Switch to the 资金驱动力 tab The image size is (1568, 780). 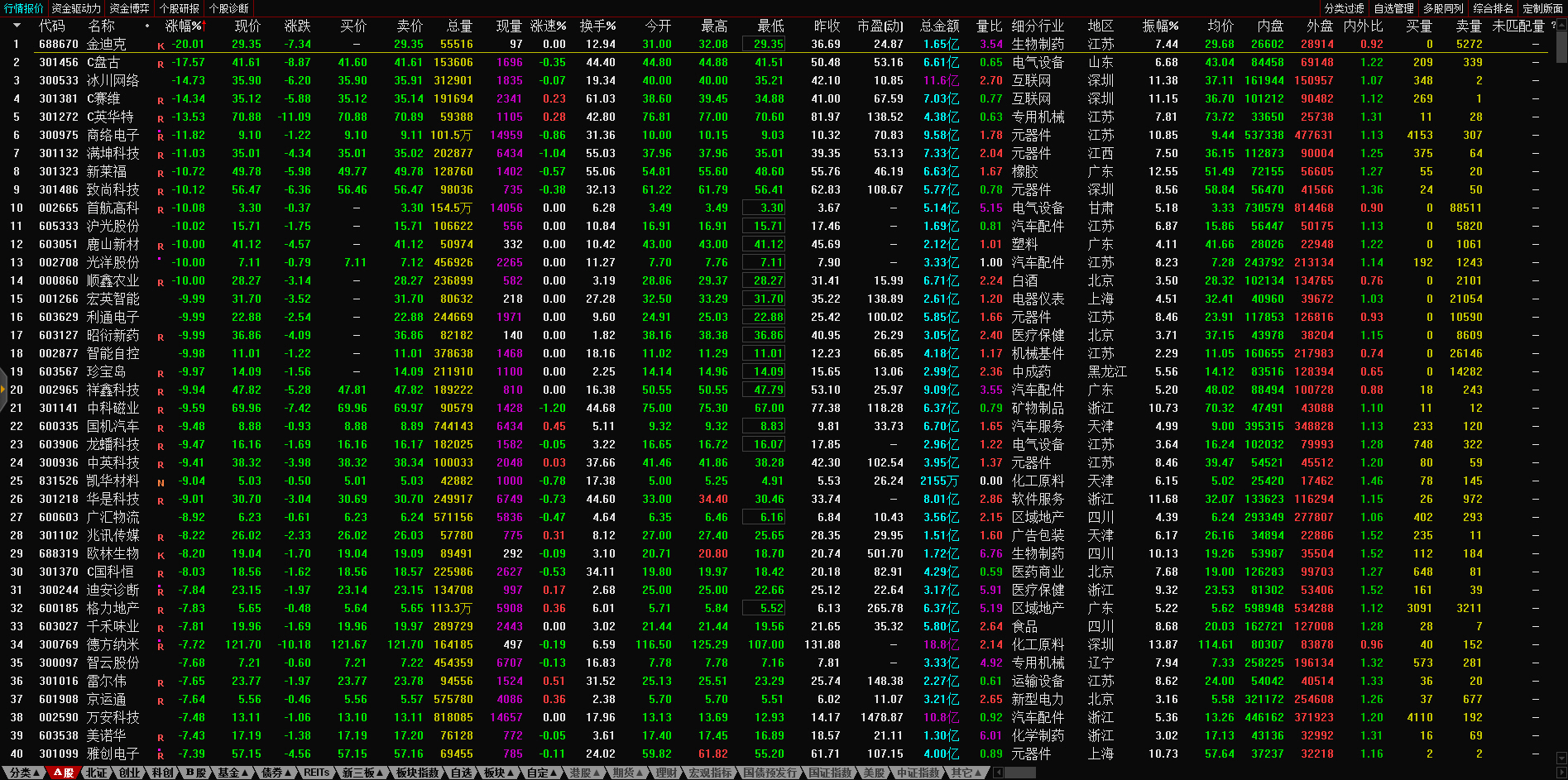point(76,8)
